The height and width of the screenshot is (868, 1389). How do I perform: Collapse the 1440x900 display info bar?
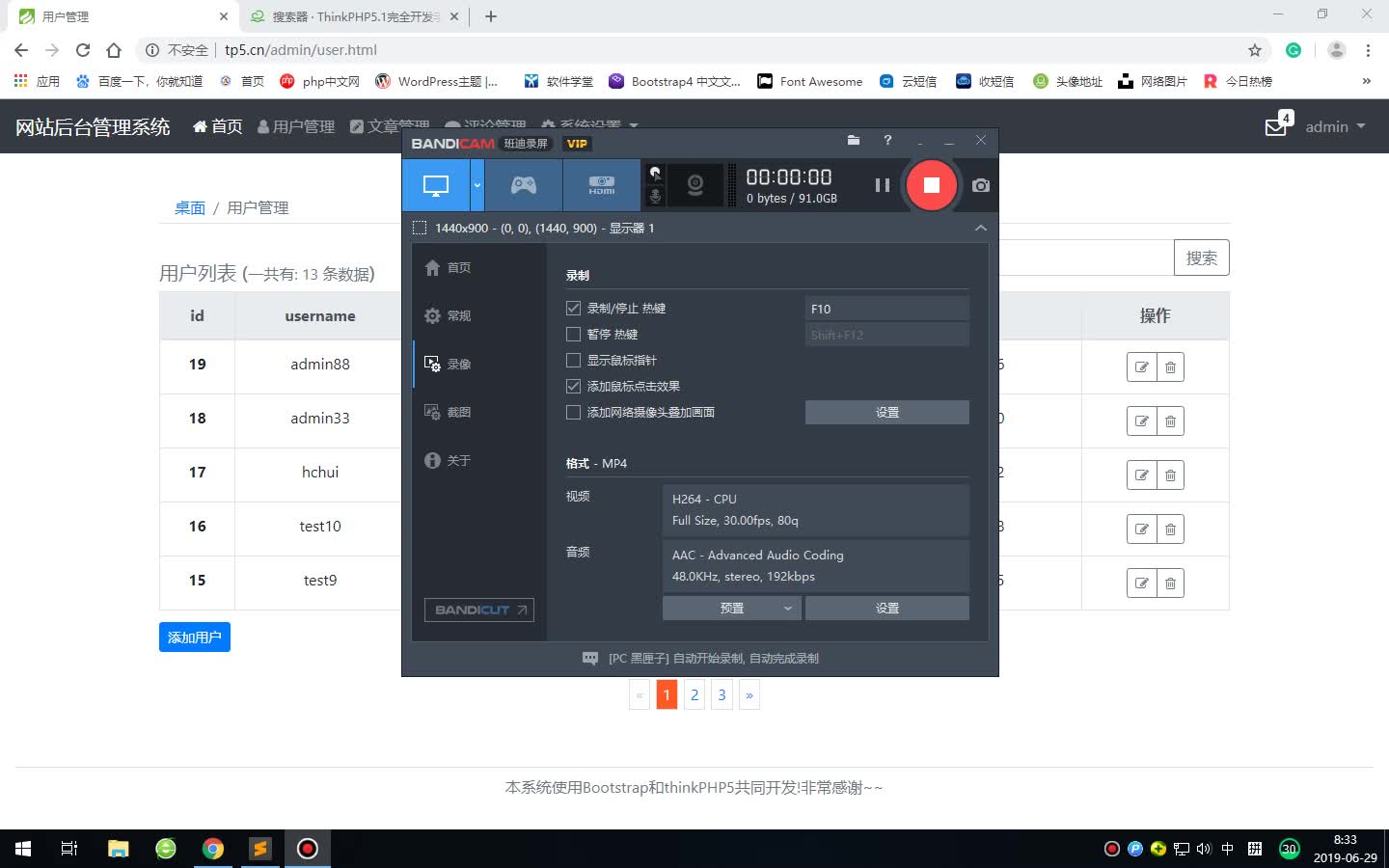coord(980,229)
